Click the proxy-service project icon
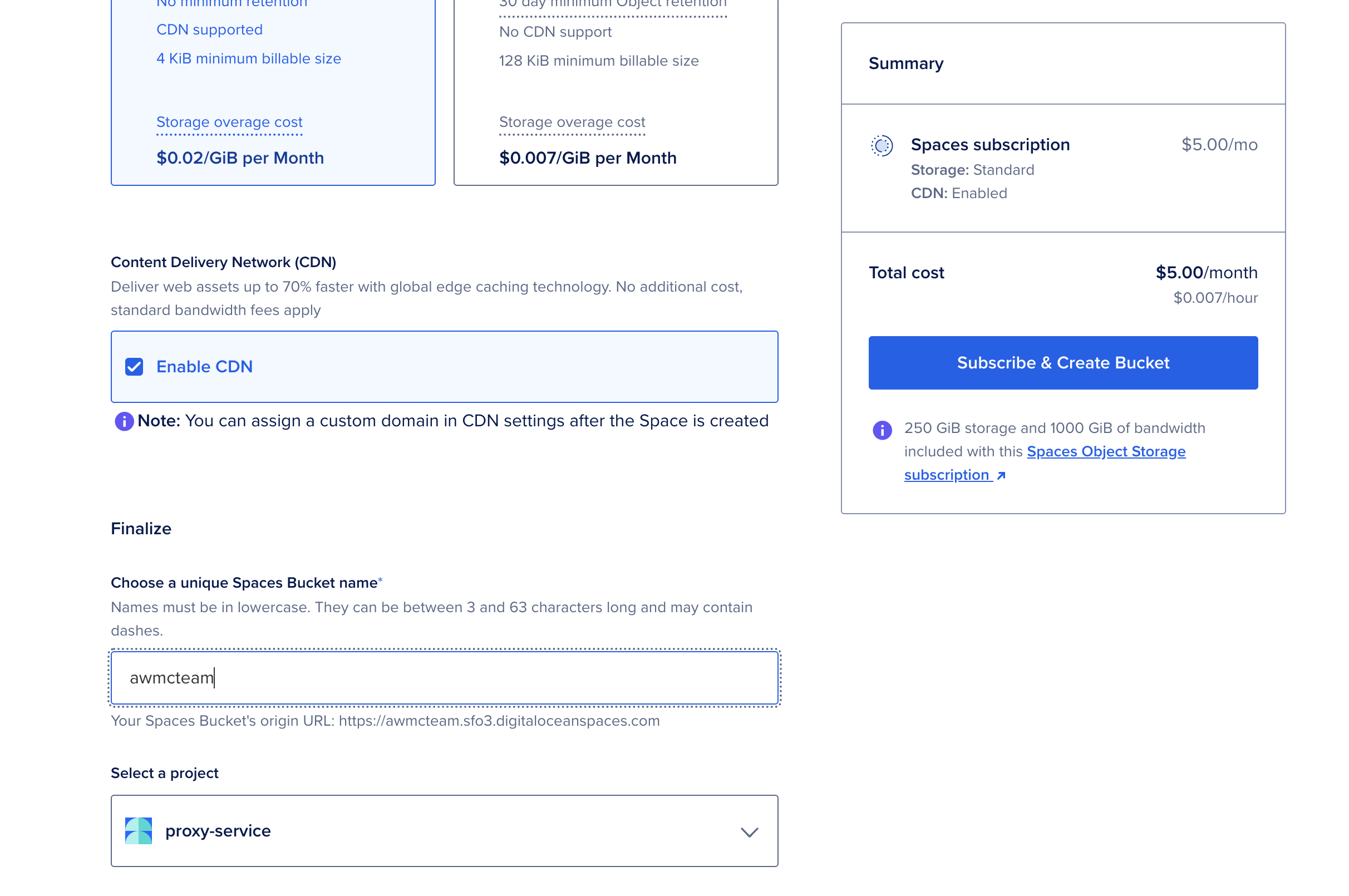The image size is (1349, 896). tap(138, 830)
